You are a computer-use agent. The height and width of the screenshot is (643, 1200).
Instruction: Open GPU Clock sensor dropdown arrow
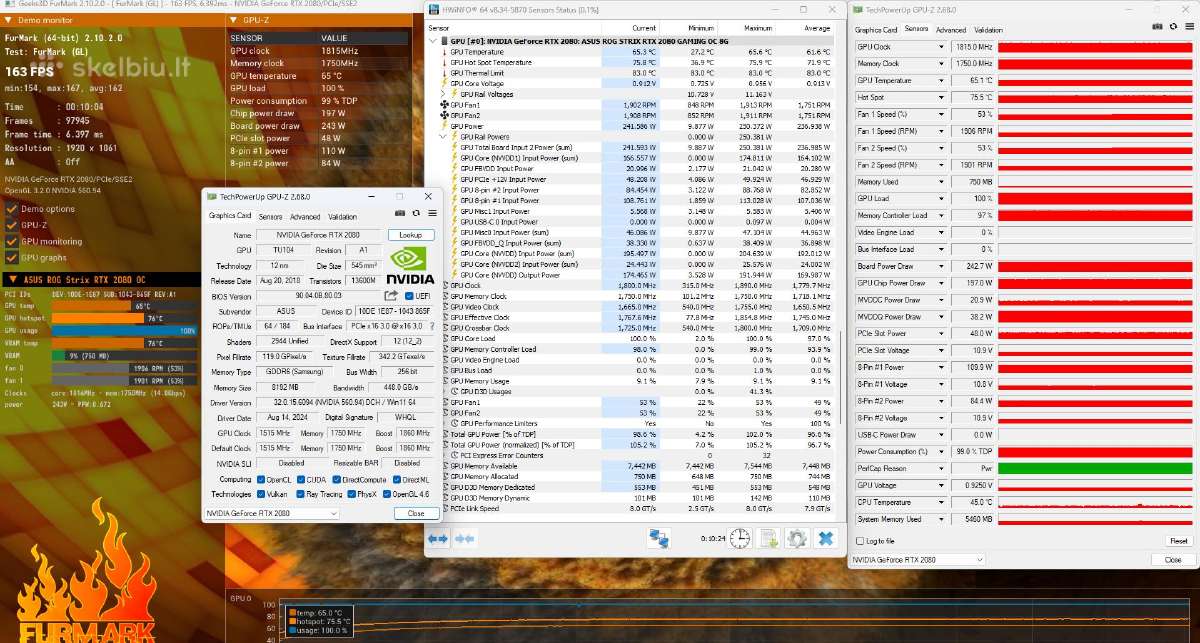click(x=940, y=47)
